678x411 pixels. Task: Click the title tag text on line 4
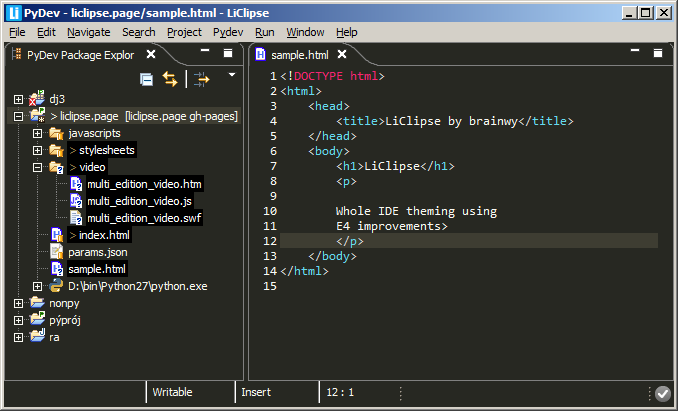click(455, 121)
